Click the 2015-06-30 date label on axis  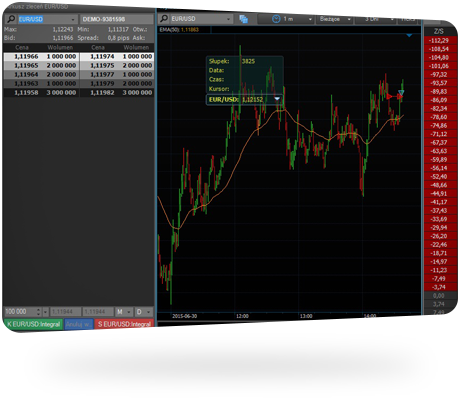(x=184, y=316)
